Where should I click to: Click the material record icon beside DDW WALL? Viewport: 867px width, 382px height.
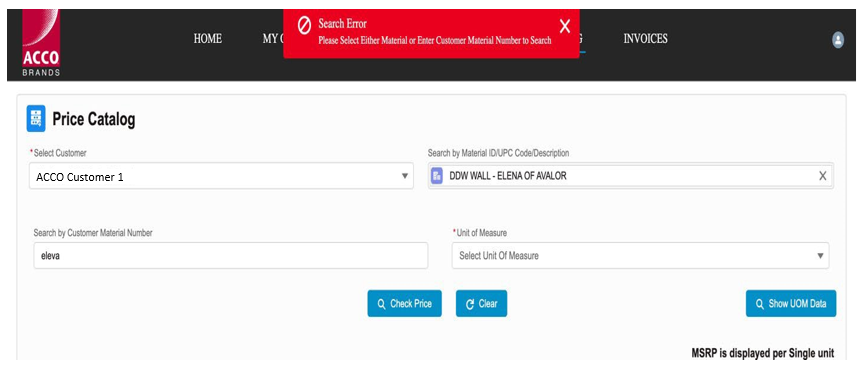(x=436, y=176)
